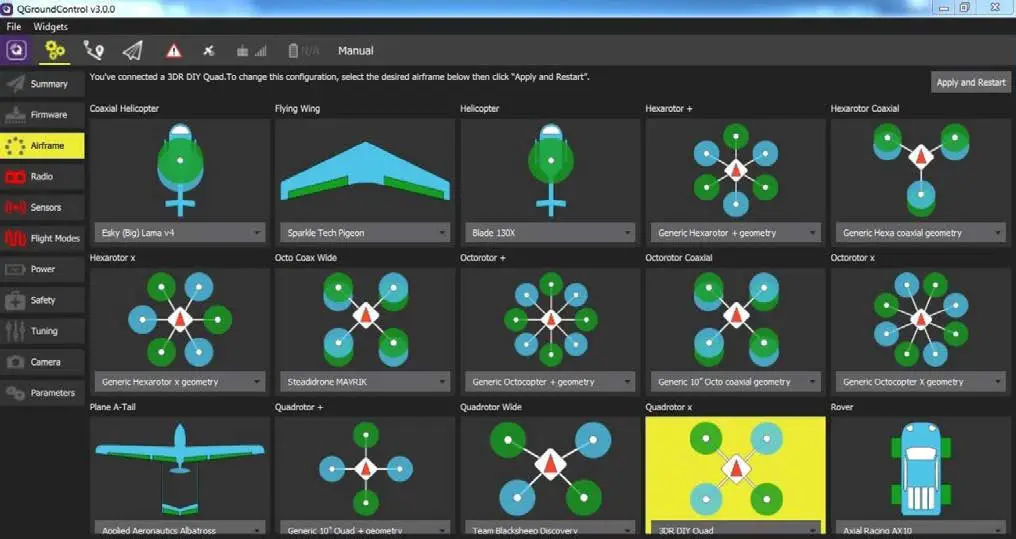Viewport: 1016px width, 539px height.
Task: Click the GPS satellite status icon
Action: [x=209, y=51]
